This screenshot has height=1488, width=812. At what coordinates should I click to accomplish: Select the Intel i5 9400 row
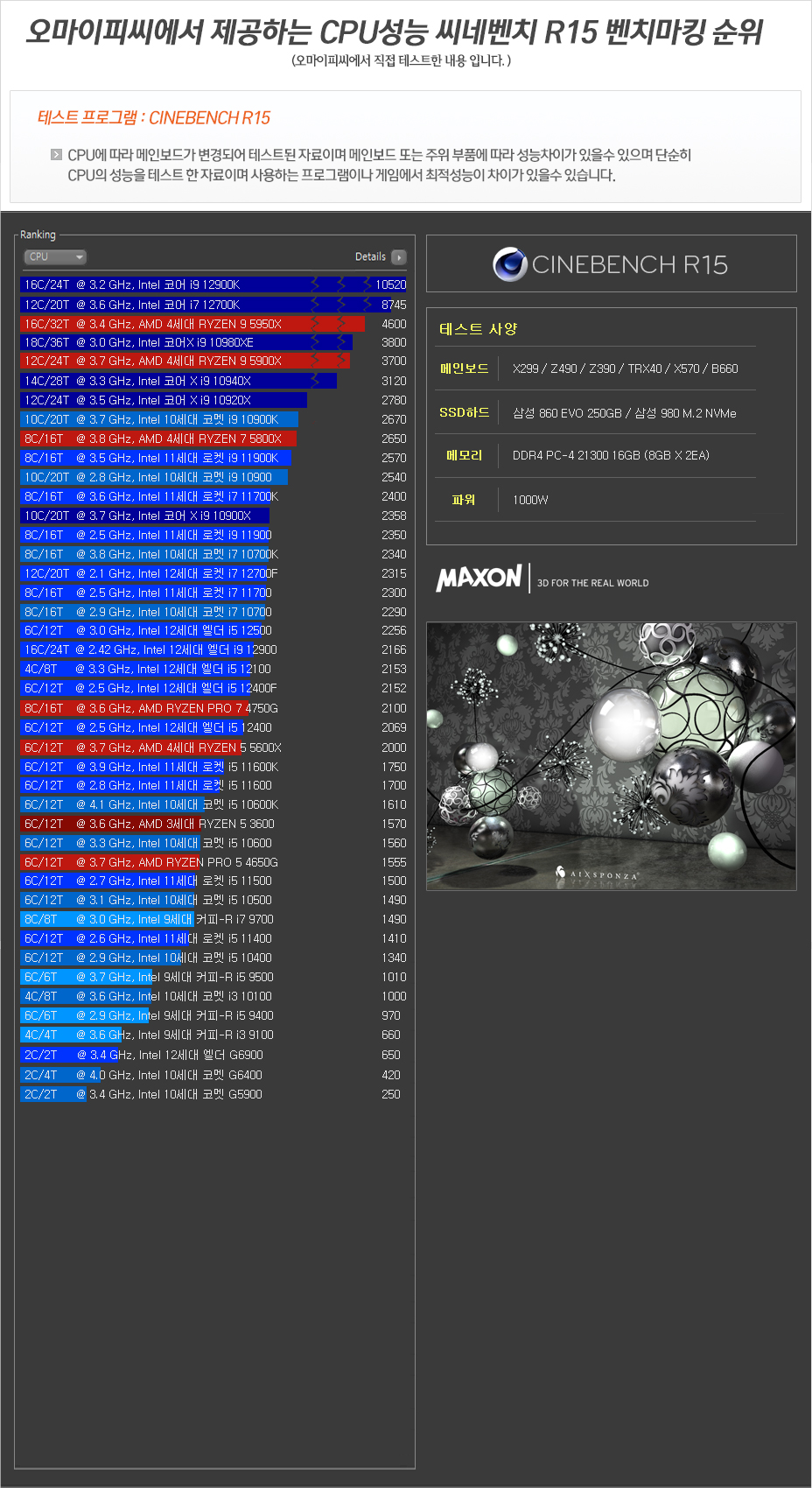213,1015
